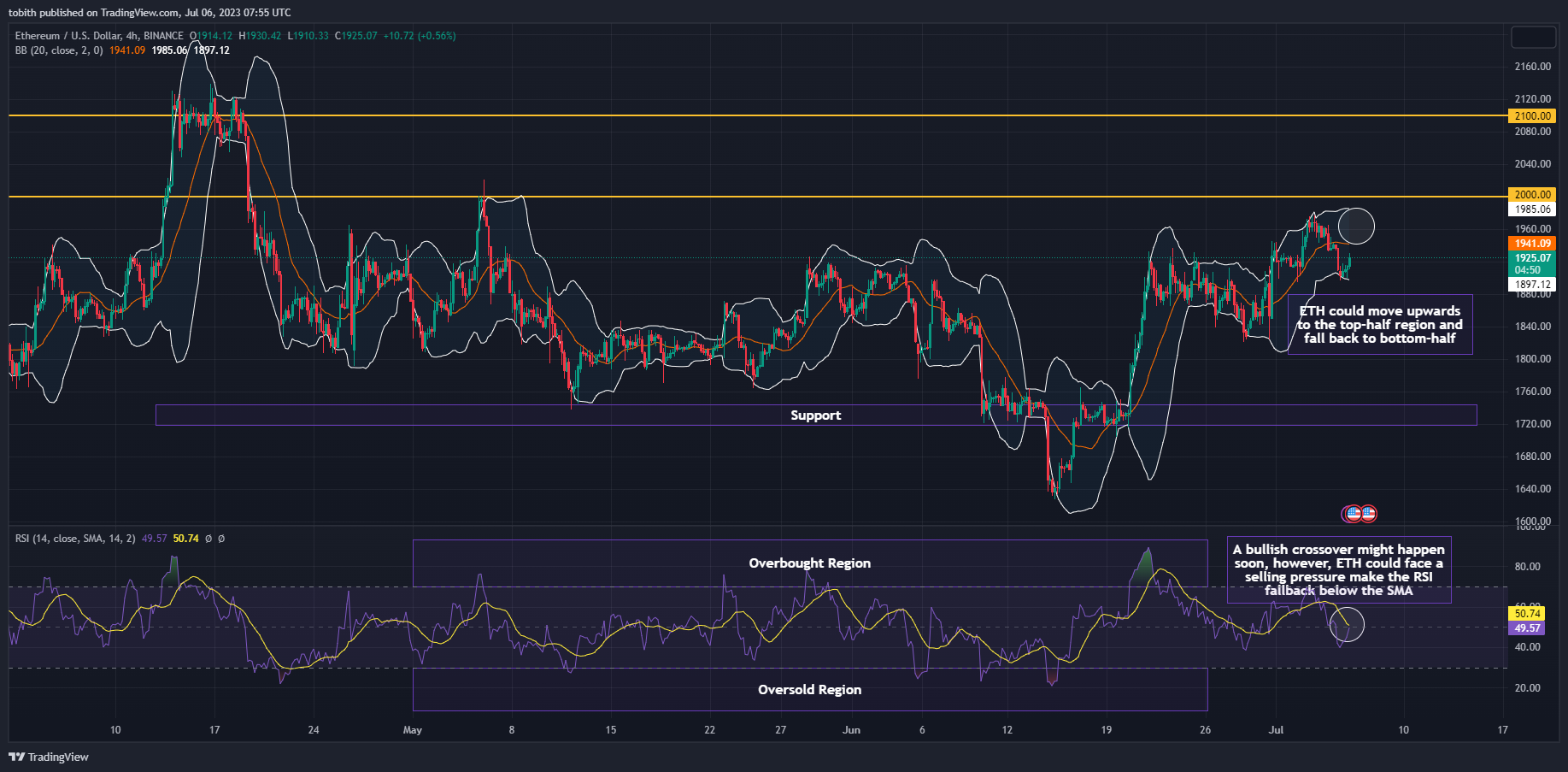The width and height of the screenshot is (1568, 772).
Task: Select the 'A bullish crossover might happen' note
Action: tap(1339, 570)
